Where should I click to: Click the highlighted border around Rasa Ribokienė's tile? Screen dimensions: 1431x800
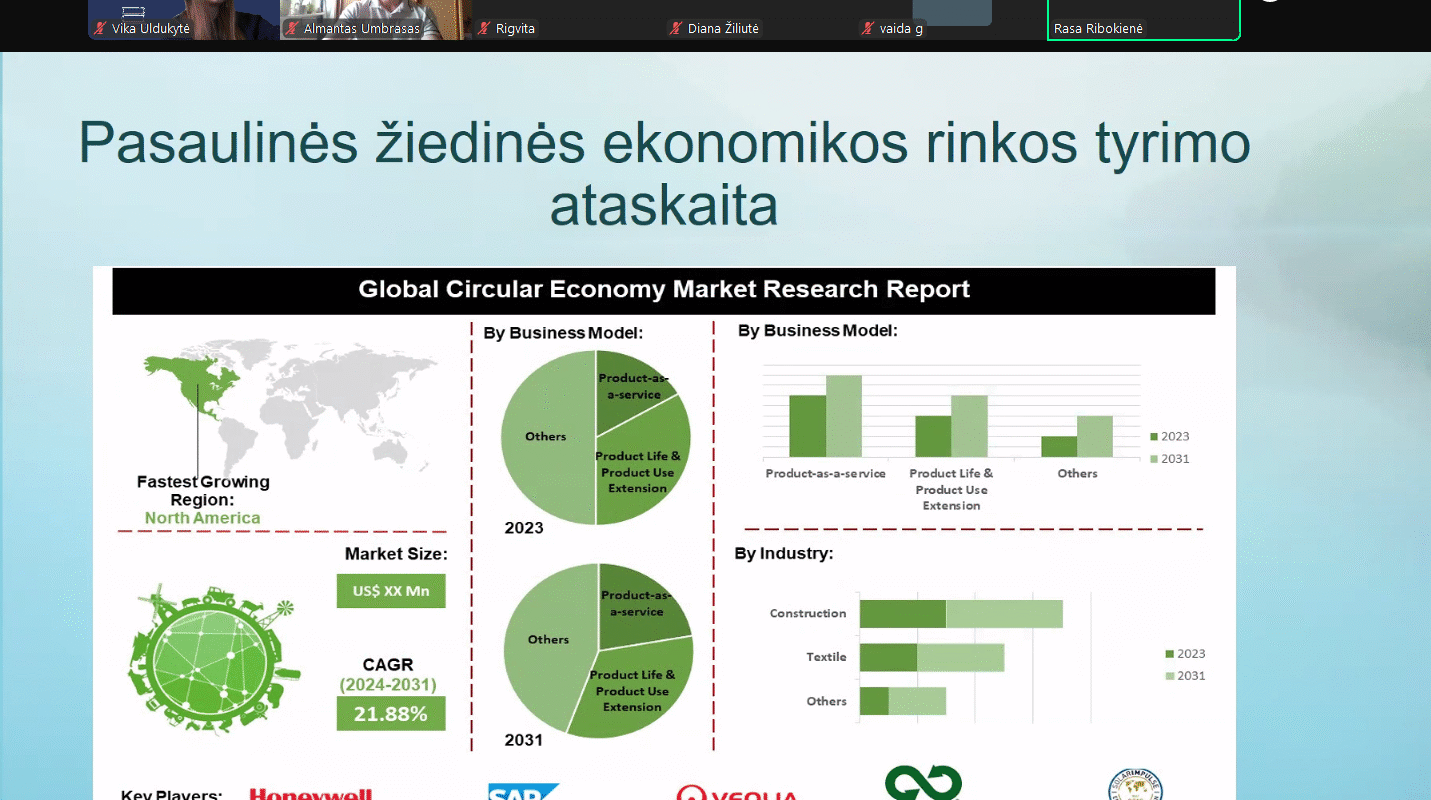1143,20
